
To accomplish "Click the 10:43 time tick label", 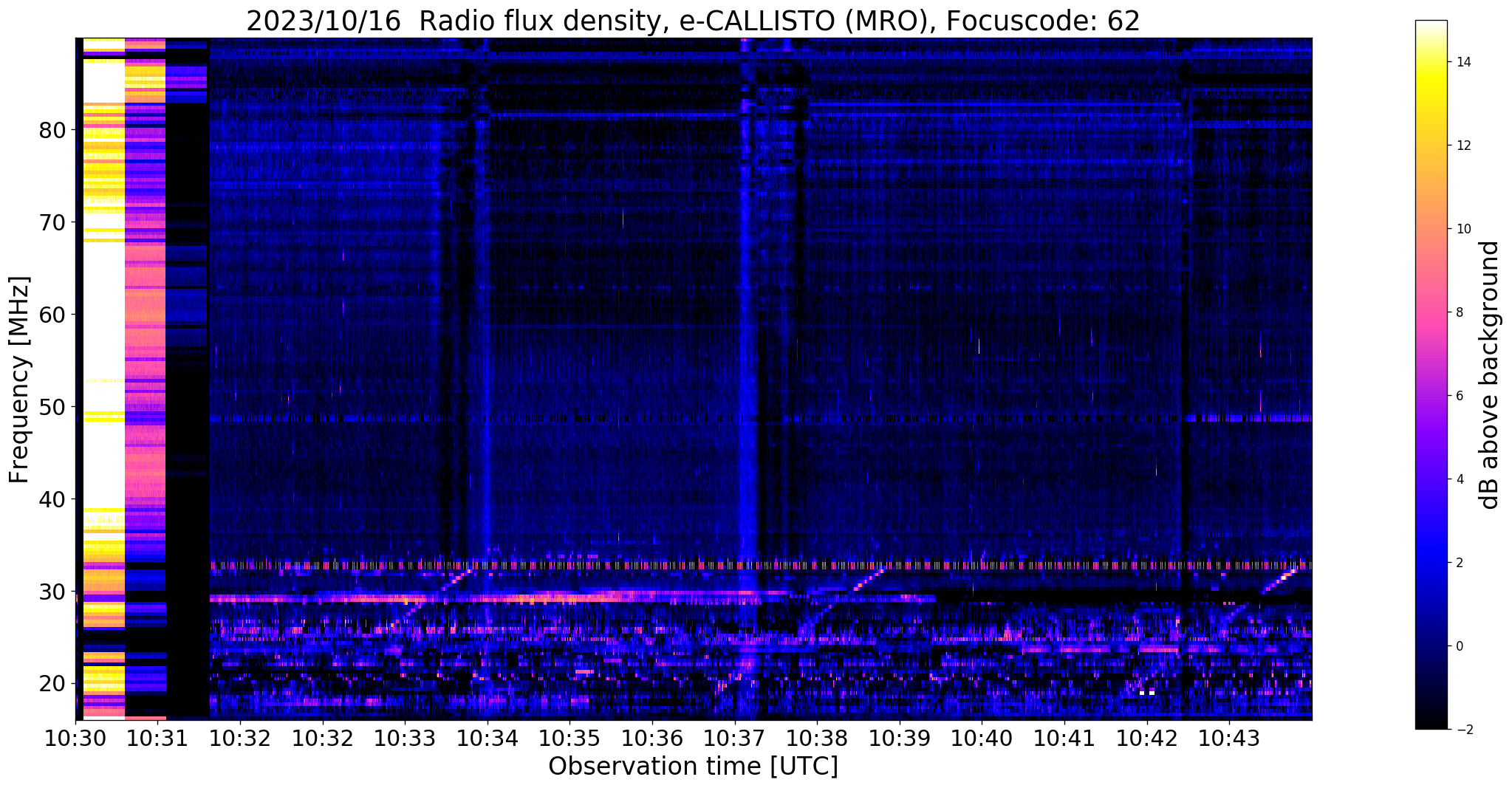I will [1229, 738].
